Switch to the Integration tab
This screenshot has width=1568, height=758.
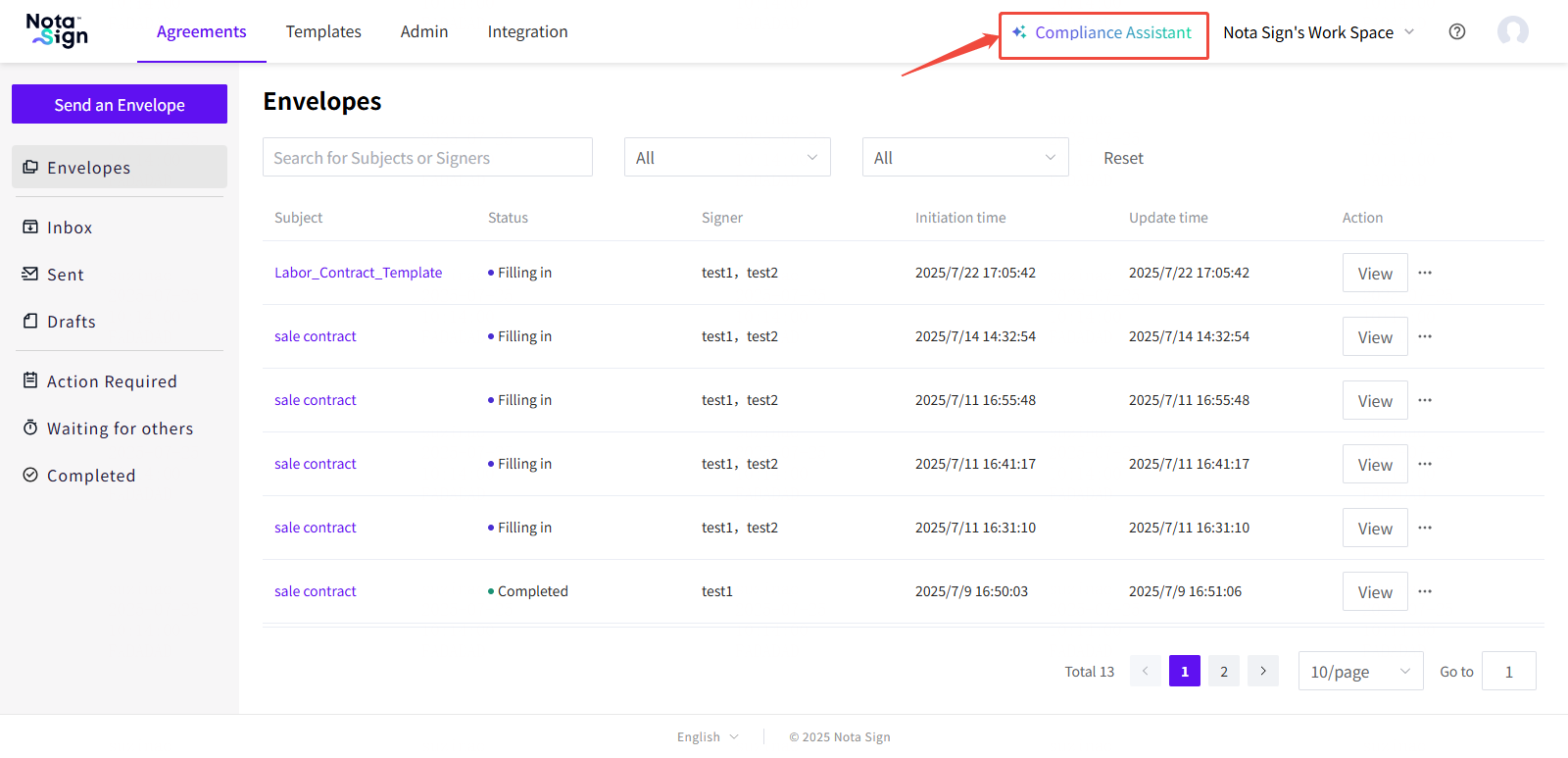pos(527,31)
